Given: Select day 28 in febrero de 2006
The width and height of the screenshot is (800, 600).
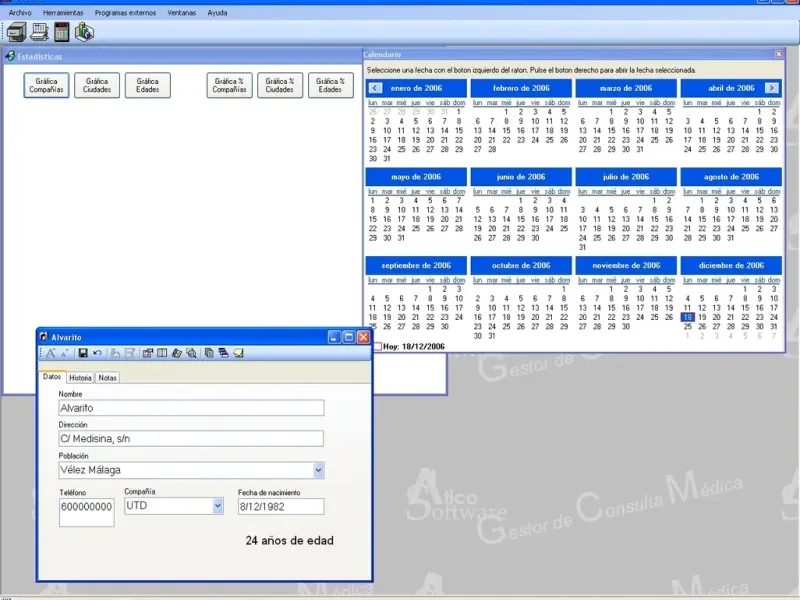Looking at the screenshot, I should pos(492,149).
